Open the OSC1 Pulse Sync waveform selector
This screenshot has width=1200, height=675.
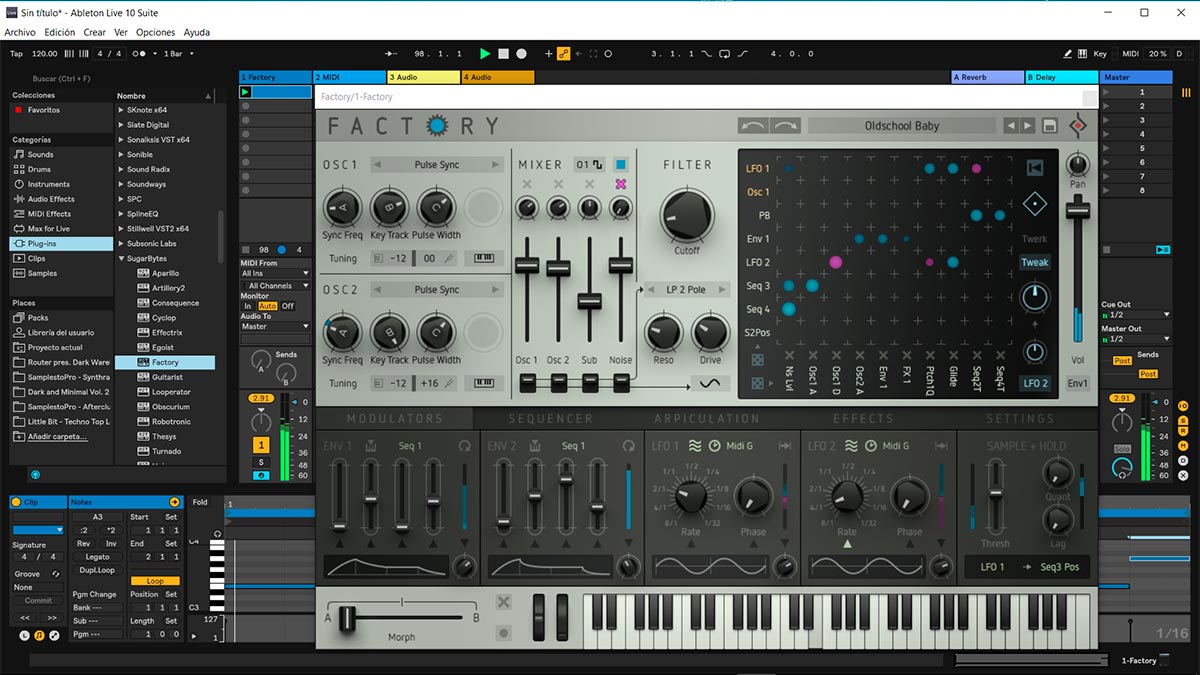(x=437, y=164)
